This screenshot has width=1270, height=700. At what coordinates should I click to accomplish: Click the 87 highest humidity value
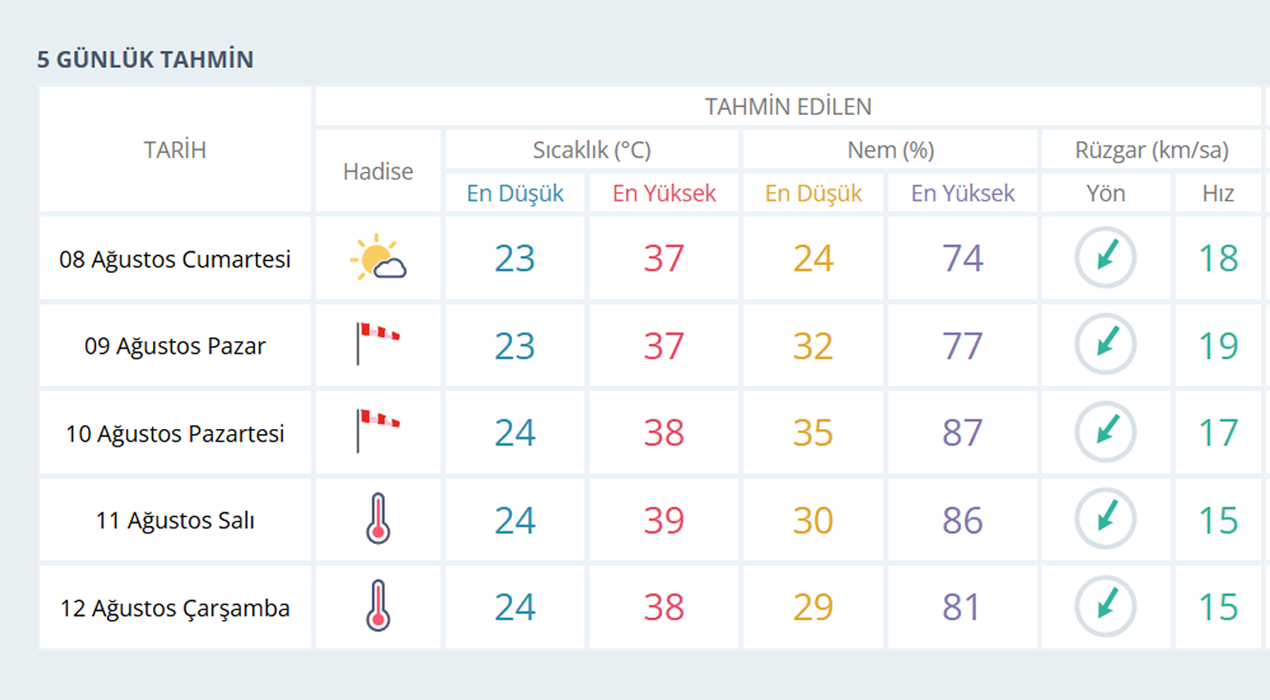pos(962,433)
